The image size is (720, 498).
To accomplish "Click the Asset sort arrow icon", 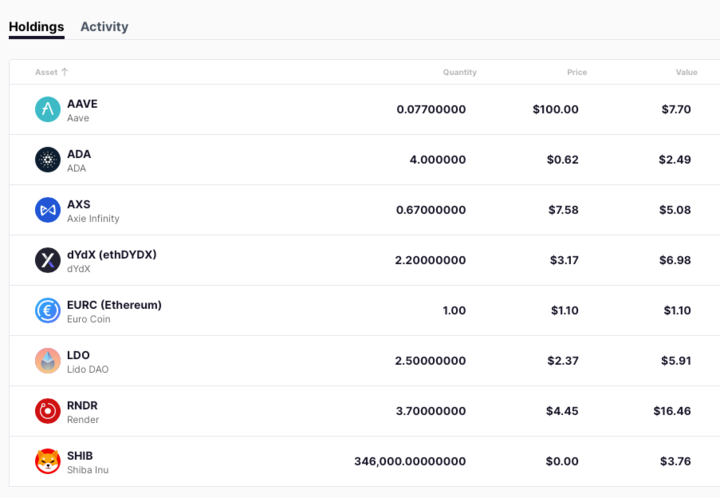I will pyautogui.click(x=64, y=72).
